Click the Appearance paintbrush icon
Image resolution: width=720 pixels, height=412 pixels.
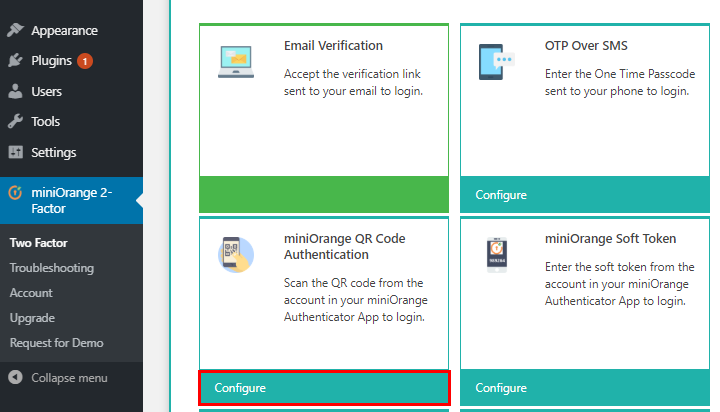coord(15,30)
